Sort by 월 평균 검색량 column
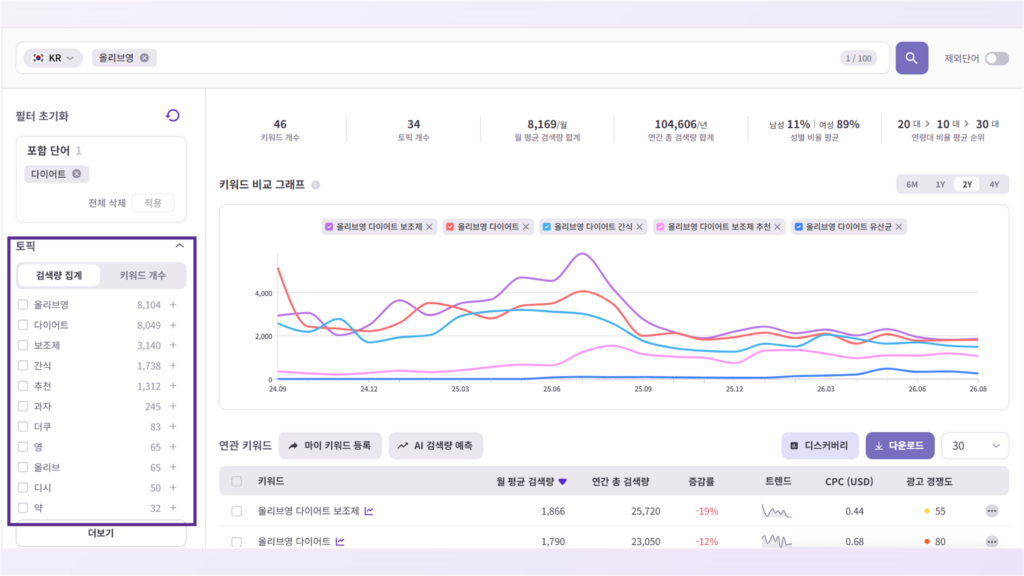Image resolution: width=1024 pixels, height=576 pixels. [x=531, y=481]
